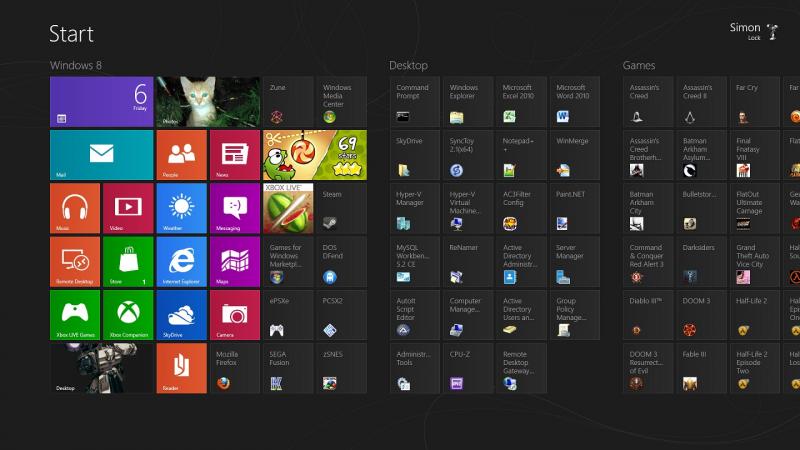The image size is (800, 450).
Task: Open the Windows Explorer tile
Action: (468, 102)
